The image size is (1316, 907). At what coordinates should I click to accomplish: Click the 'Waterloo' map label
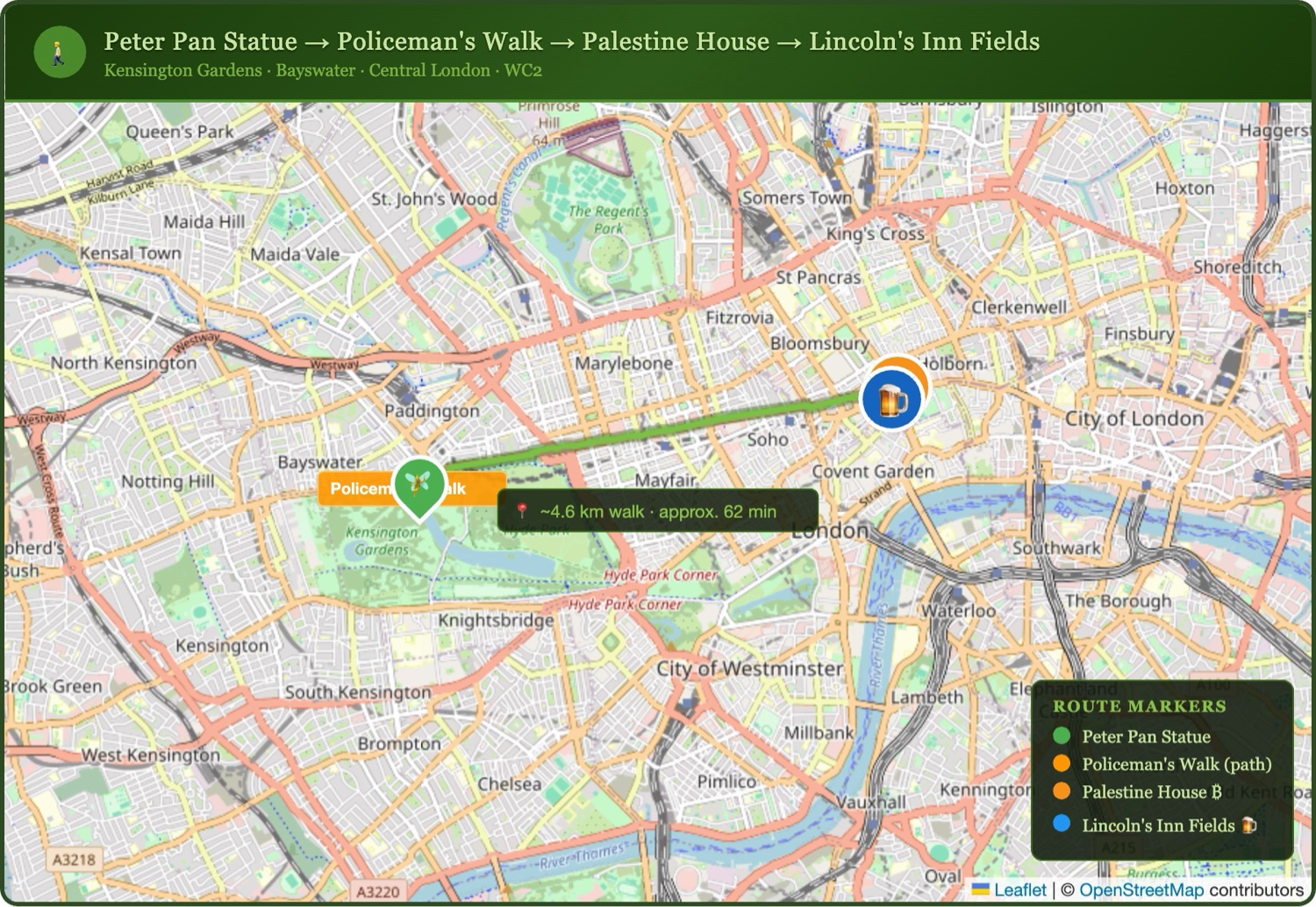coord(958,611)
